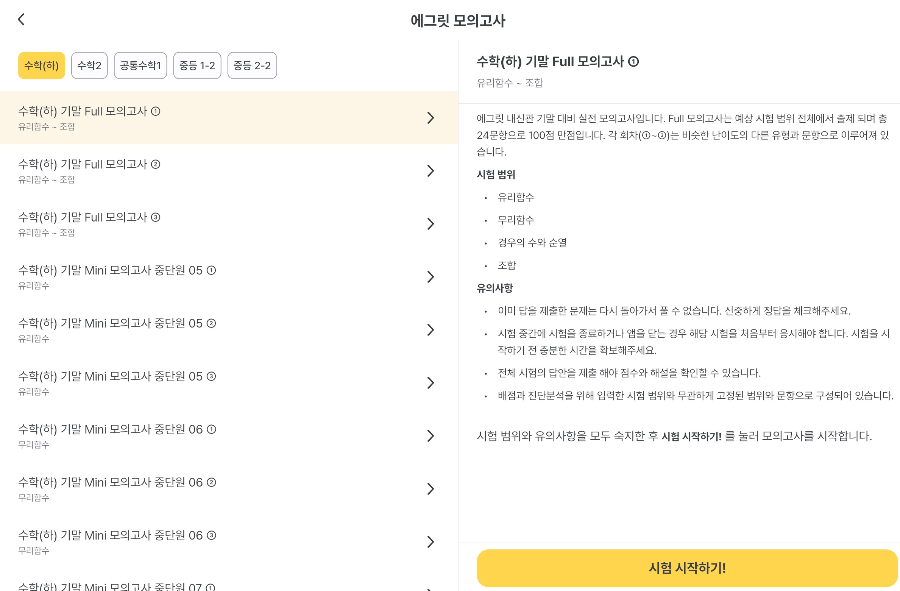Toggle the 수학(하) filter chip
Image resolution: width=900 pixels, height=591 pixels.
click(x=41, y=65)
